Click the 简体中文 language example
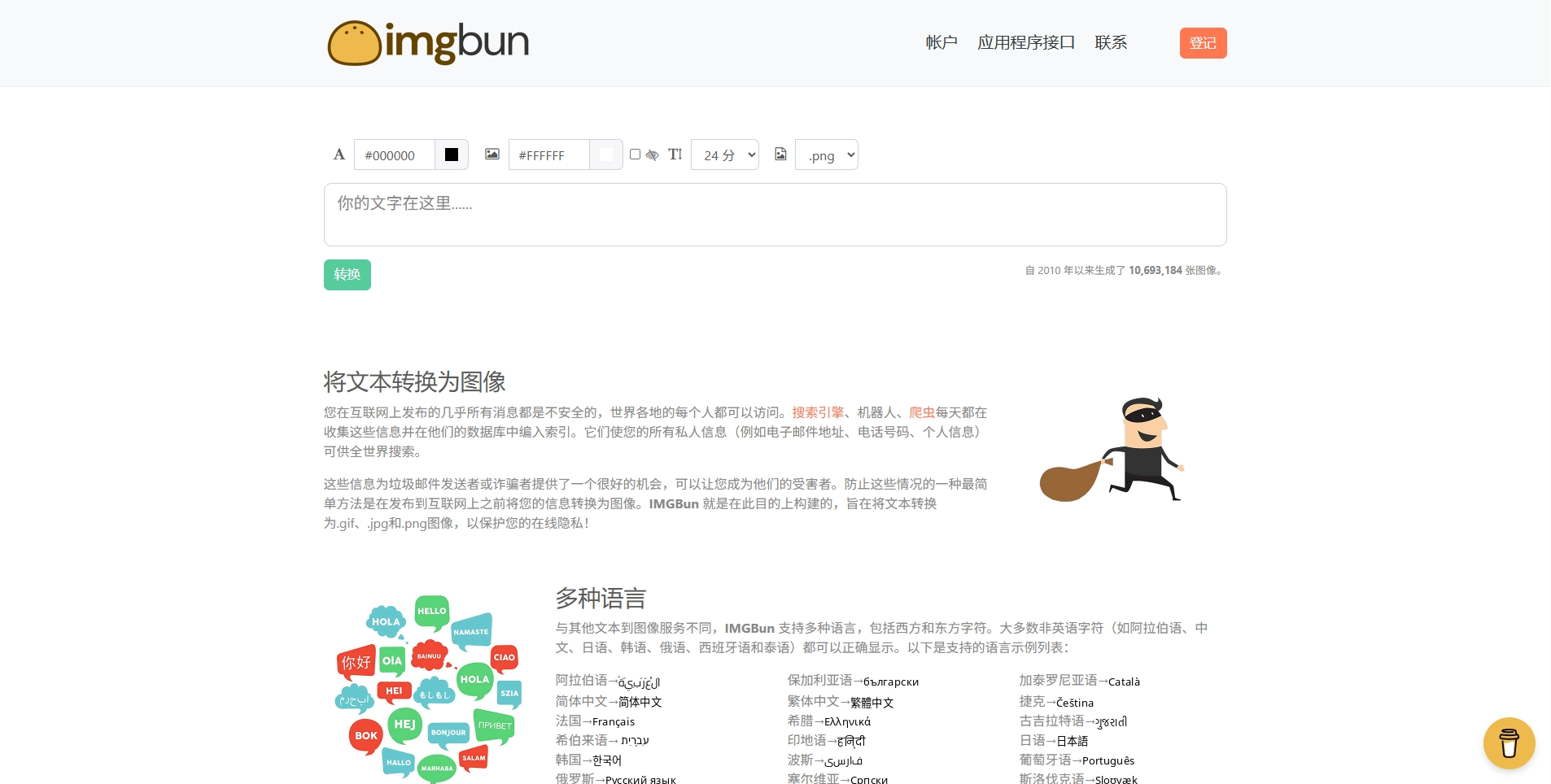Image resolution: width=1551 pixels, height=784 pixels. [x=609, y=702]
